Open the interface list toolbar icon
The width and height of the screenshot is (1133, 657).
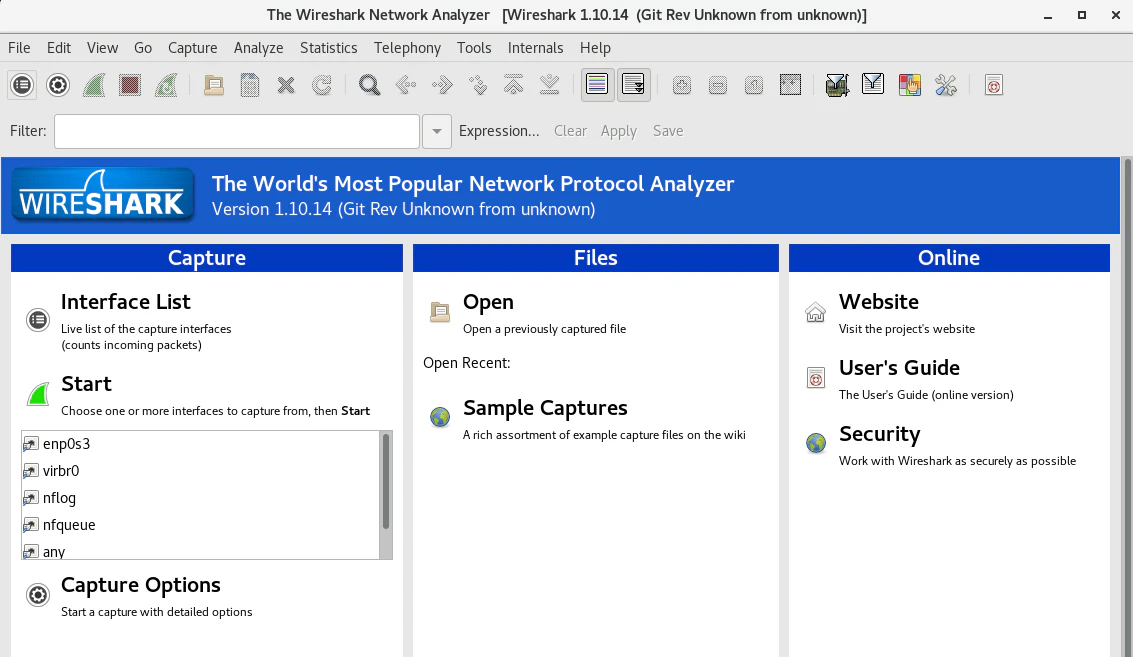tap(22, 85)
